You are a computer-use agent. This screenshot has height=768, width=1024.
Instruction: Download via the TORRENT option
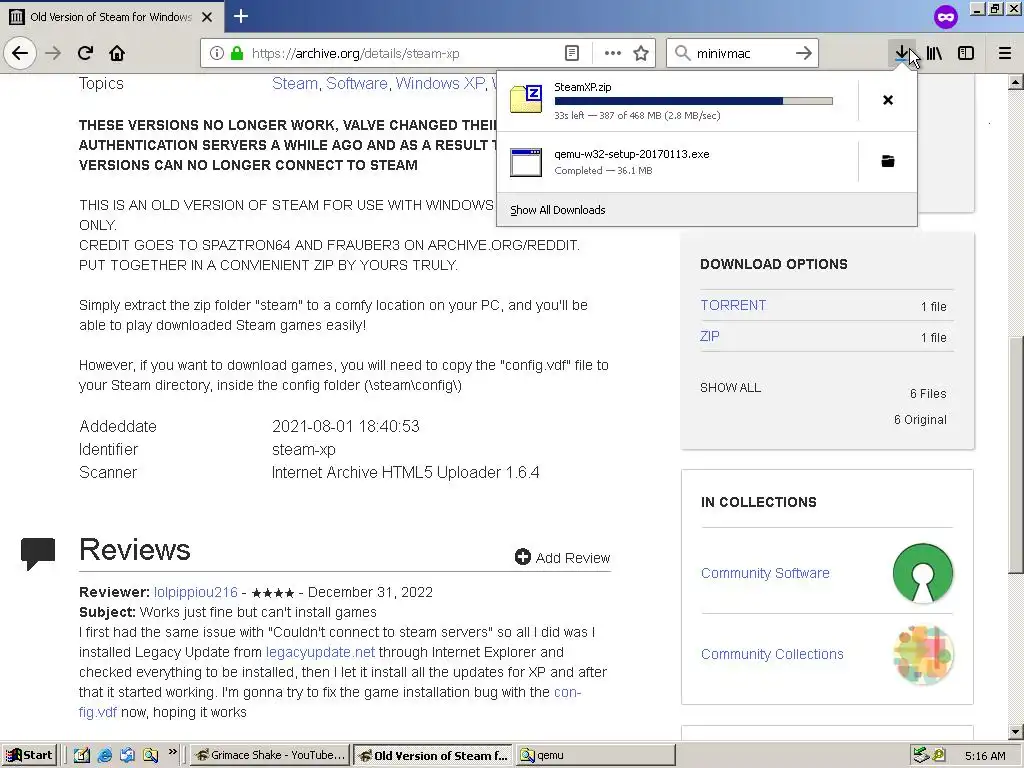coord(733,306)
